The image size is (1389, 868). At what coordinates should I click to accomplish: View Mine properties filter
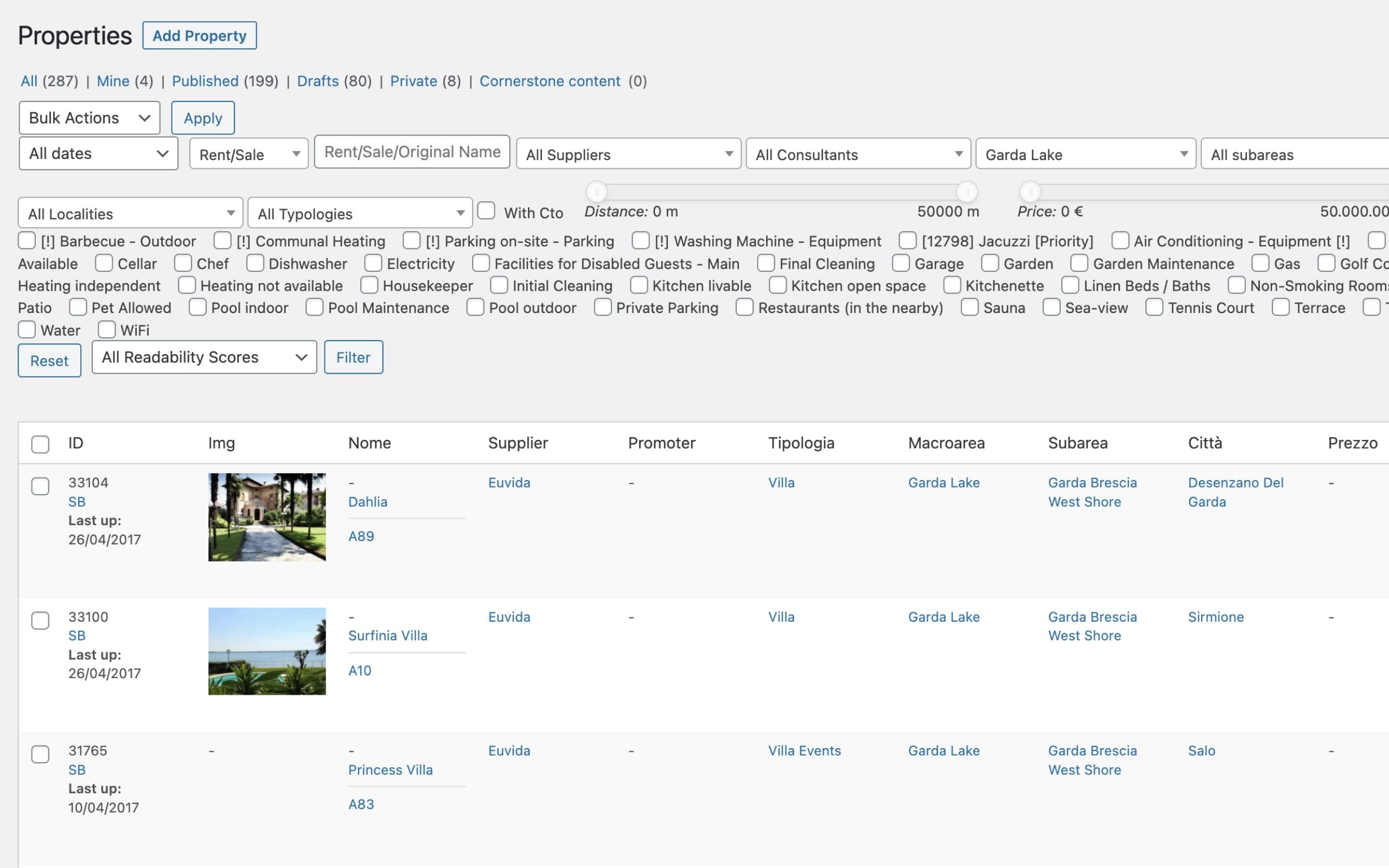pyautogui.click(x=112, y=81)
